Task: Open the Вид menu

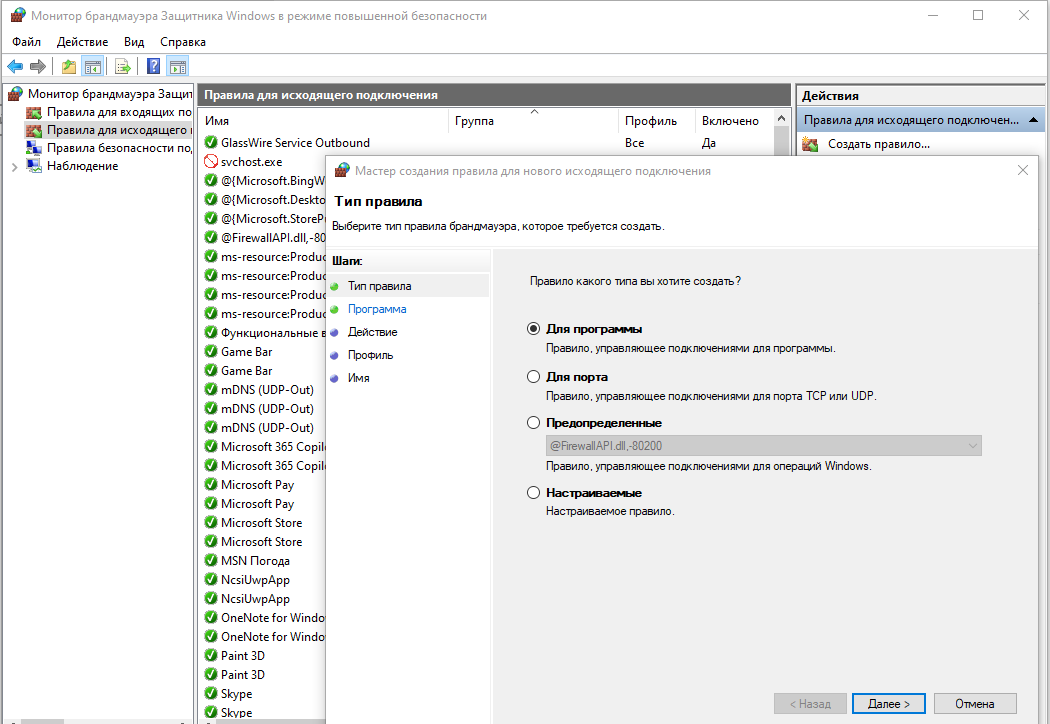Action: (134, 42)
